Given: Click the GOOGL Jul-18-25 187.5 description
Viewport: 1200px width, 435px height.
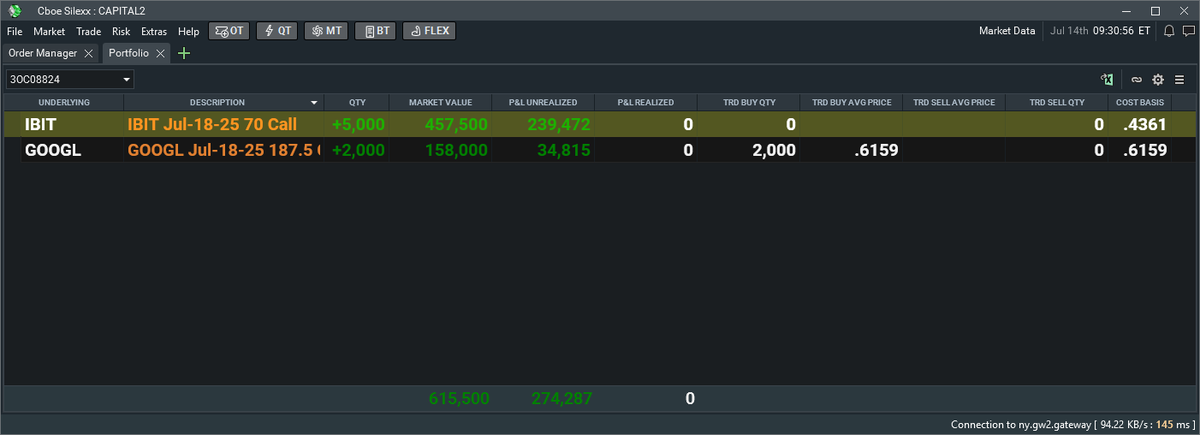Looking at the screenshot, I should (223, 150).
